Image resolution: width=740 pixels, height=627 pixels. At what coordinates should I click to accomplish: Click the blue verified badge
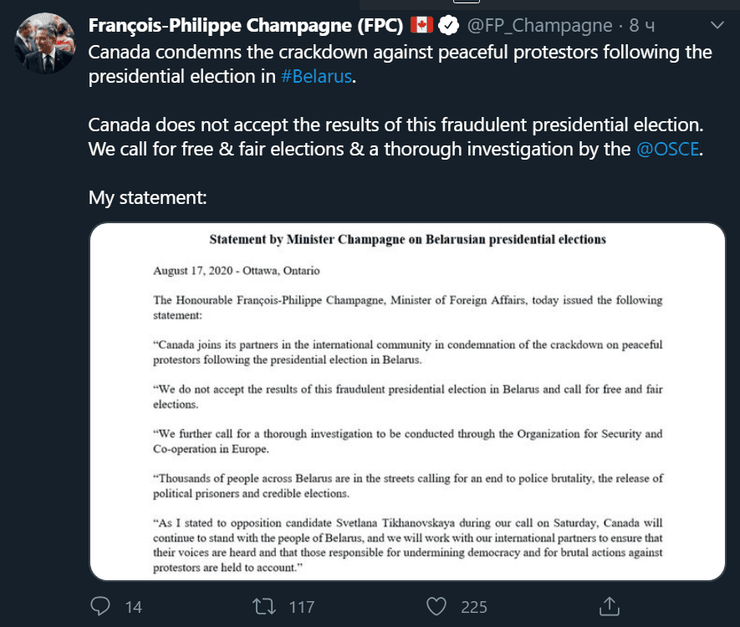[447, 25]
